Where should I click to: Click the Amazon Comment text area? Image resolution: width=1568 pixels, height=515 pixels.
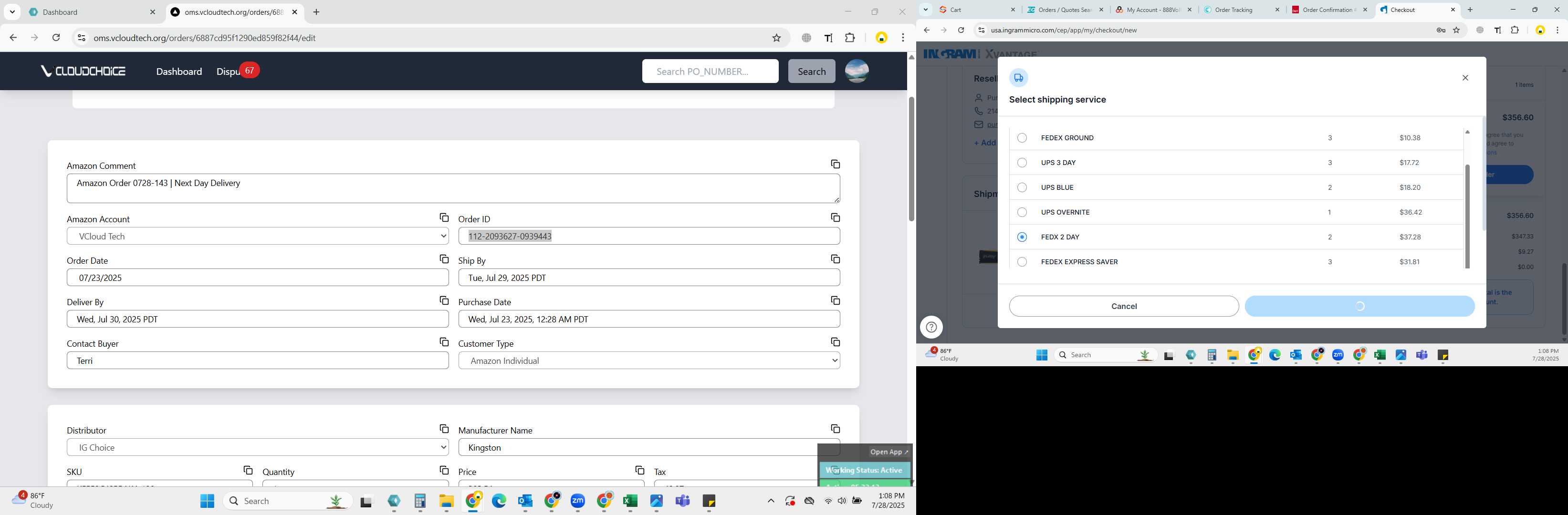coord(453,188)
